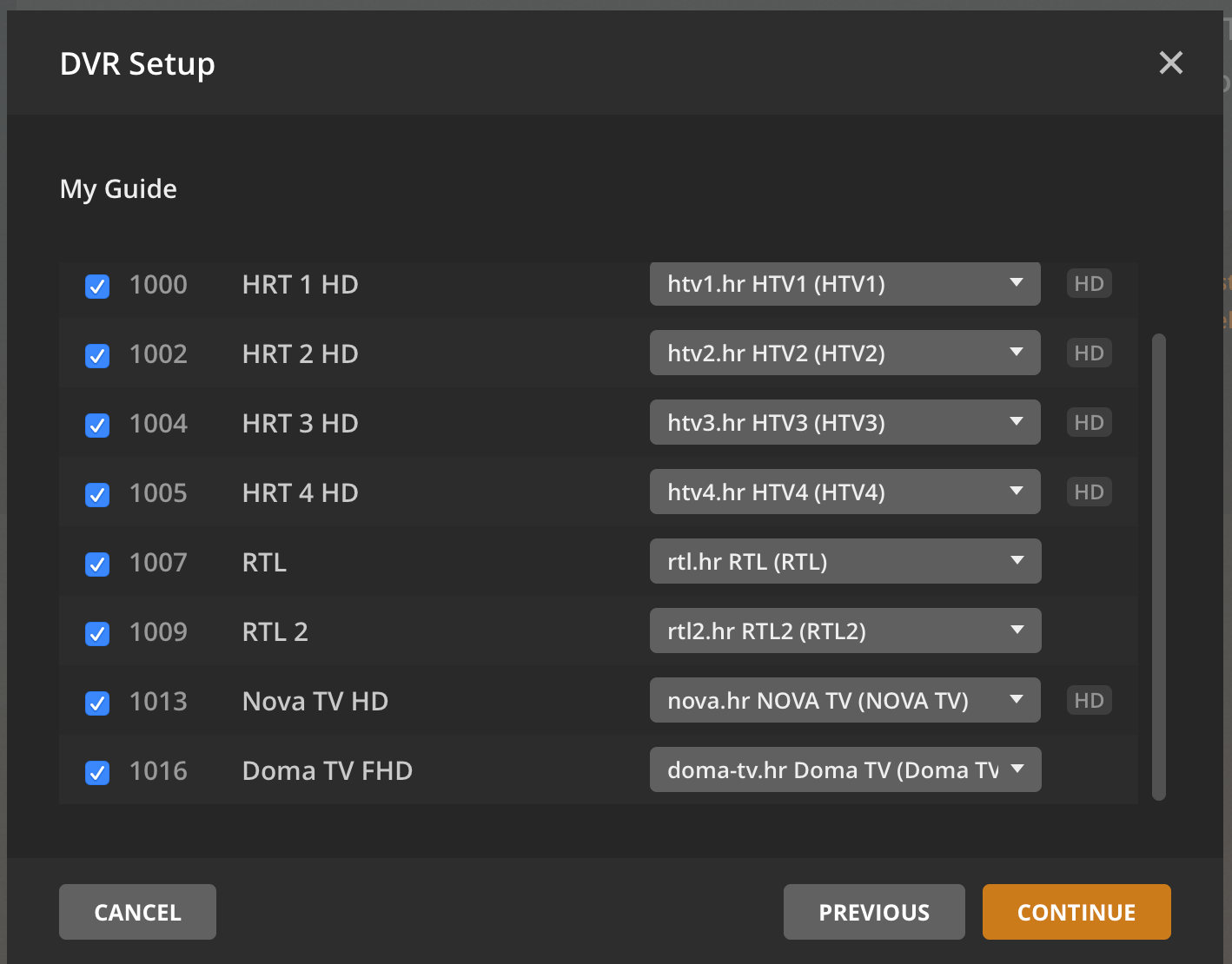
Task: Select channel number 1000 text
Action: click(x=158, y=285)
